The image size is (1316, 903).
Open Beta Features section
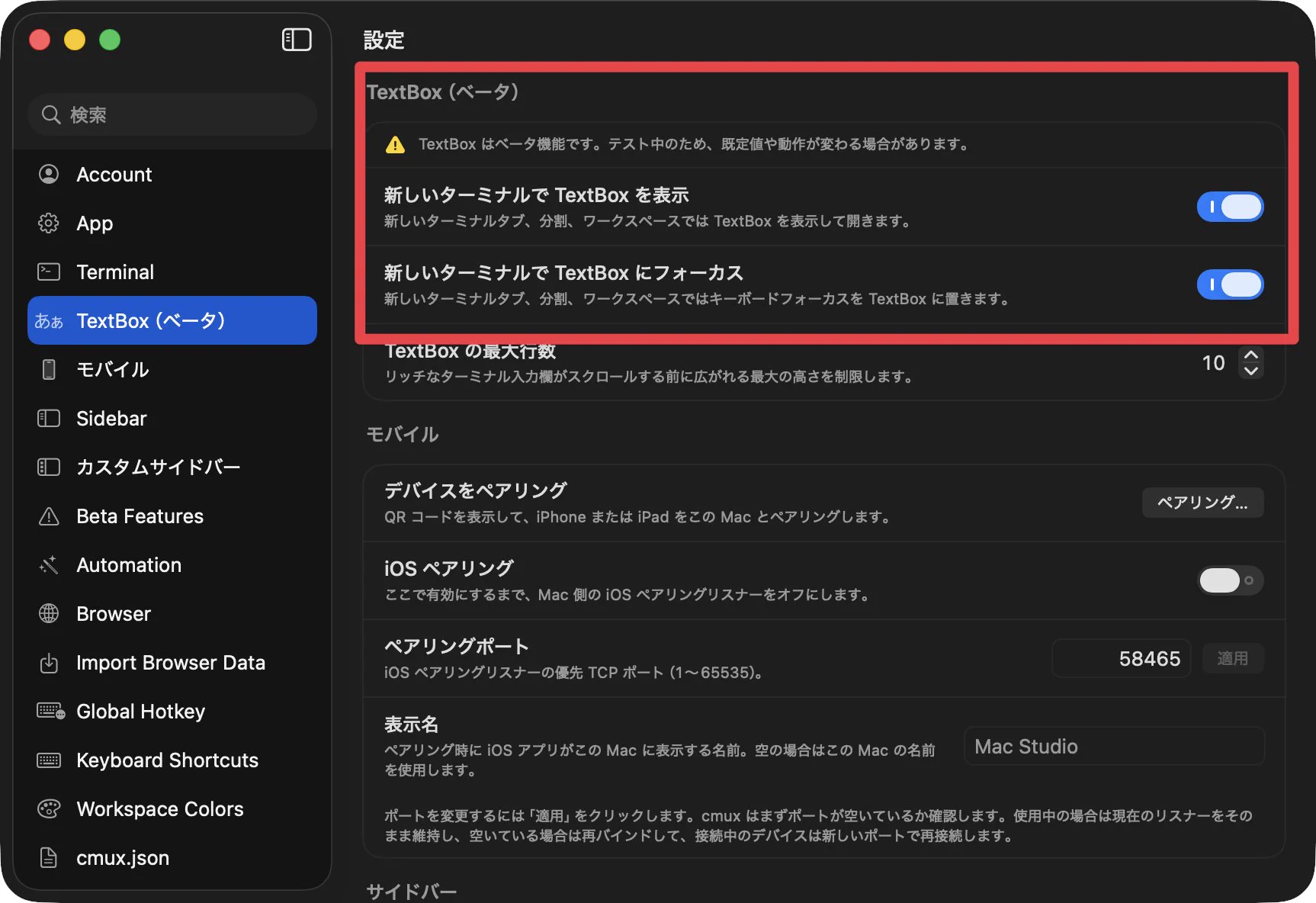coord(172,516)
